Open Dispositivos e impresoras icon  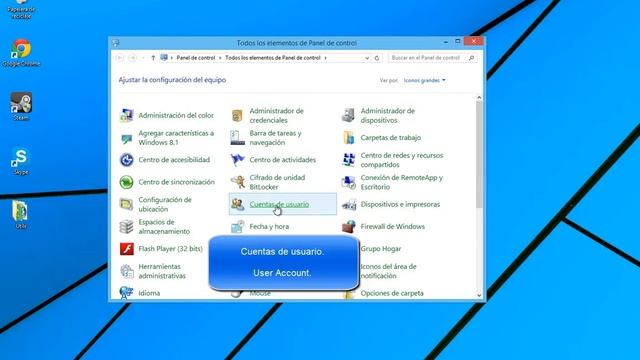[x=349, y=204]
